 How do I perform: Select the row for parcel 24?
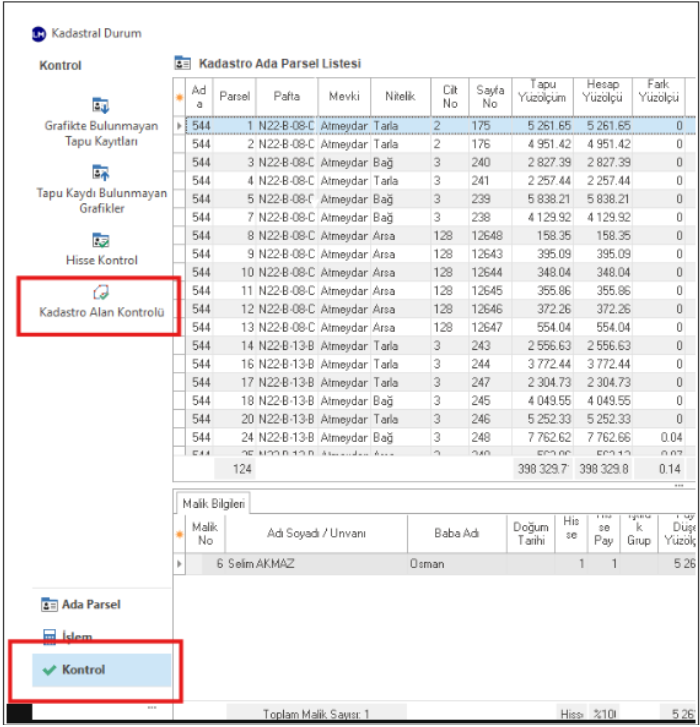click(x=400, y=437)
